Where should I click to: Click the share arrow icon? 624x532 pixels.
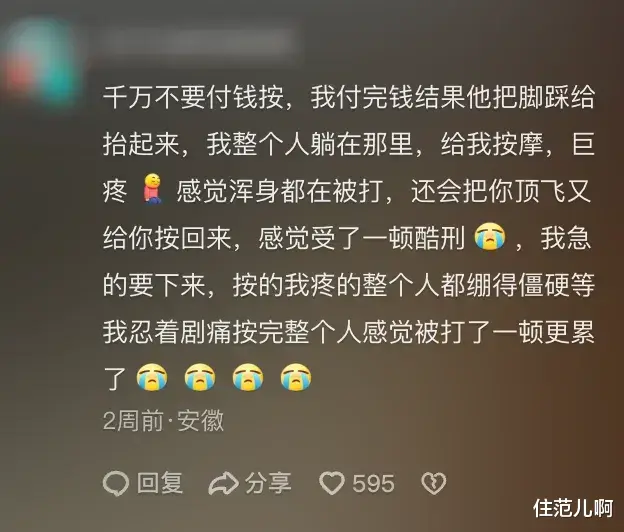point(224,483)
